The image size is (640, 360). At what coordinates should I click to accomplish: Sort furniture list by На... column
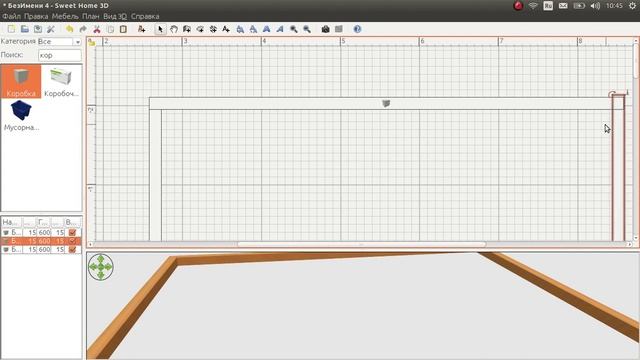coord(11,222)
